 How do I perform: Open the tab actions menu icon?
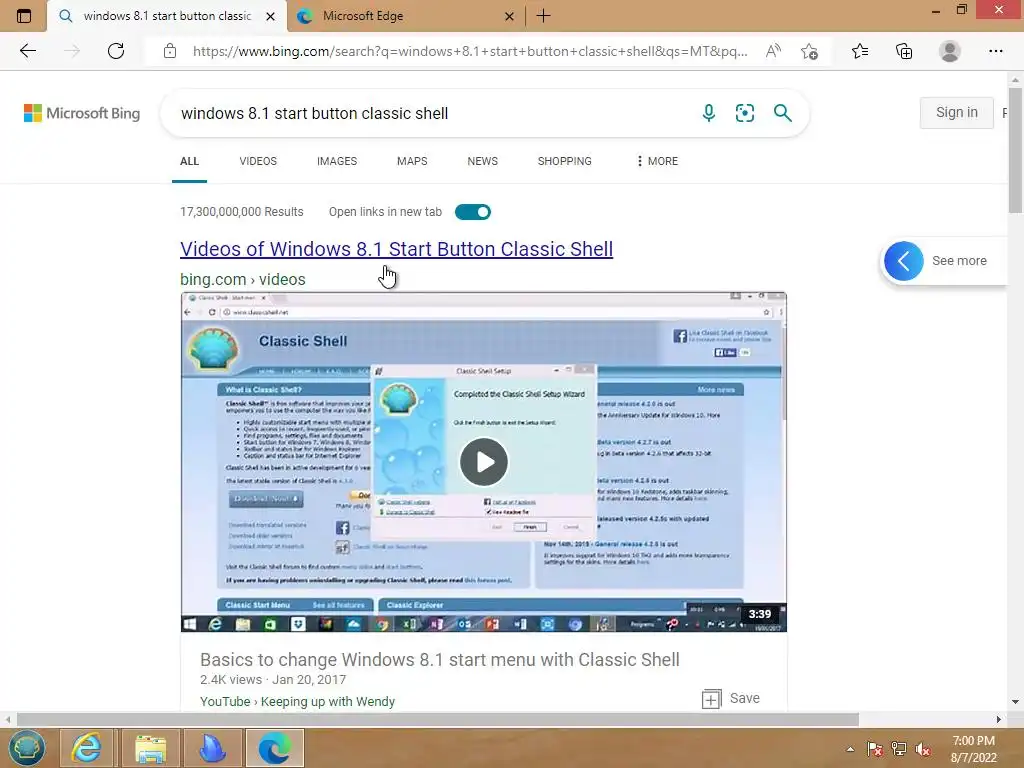point(24,16)
